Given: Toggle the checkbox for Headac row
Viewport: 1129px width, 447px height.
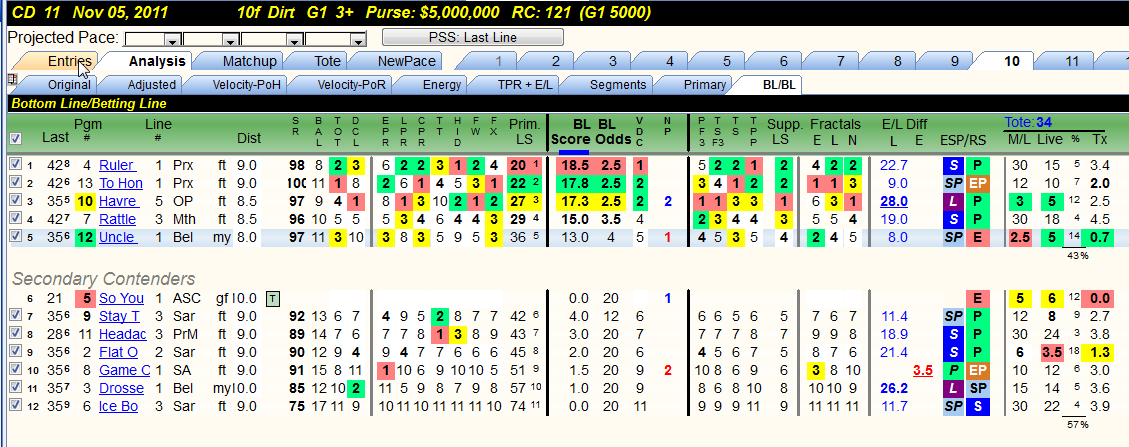Looking at the screenshot, I should [15, 333].
